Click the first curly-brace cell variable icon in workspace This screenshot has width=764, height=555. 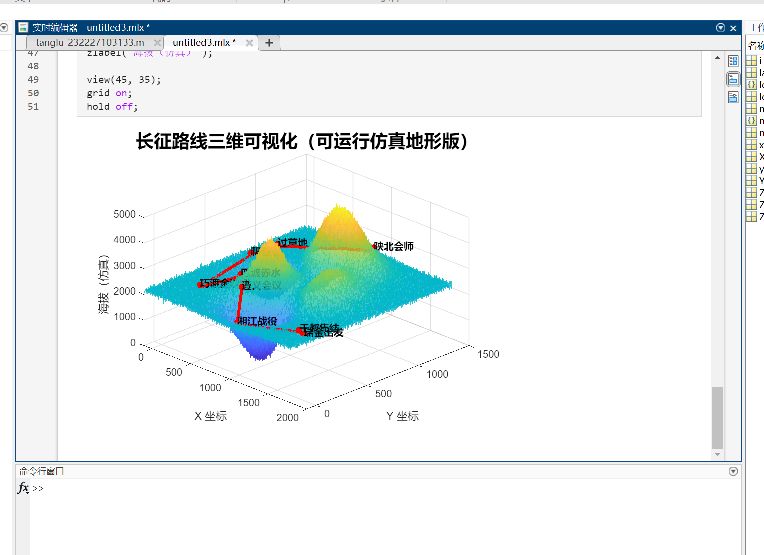tap(751, 85)
